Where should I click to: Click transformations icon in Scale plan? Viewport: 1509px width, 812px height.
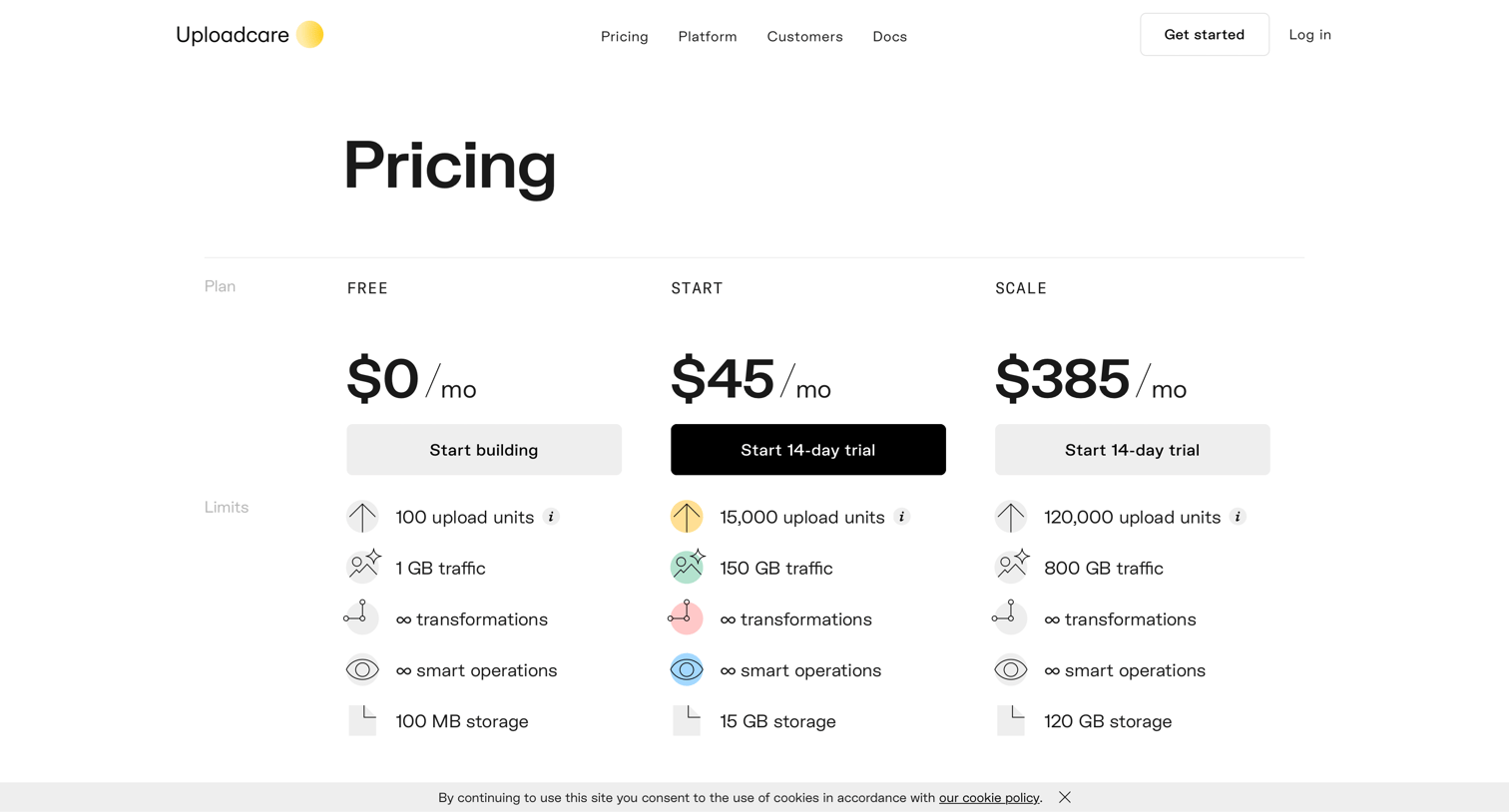1010,617
